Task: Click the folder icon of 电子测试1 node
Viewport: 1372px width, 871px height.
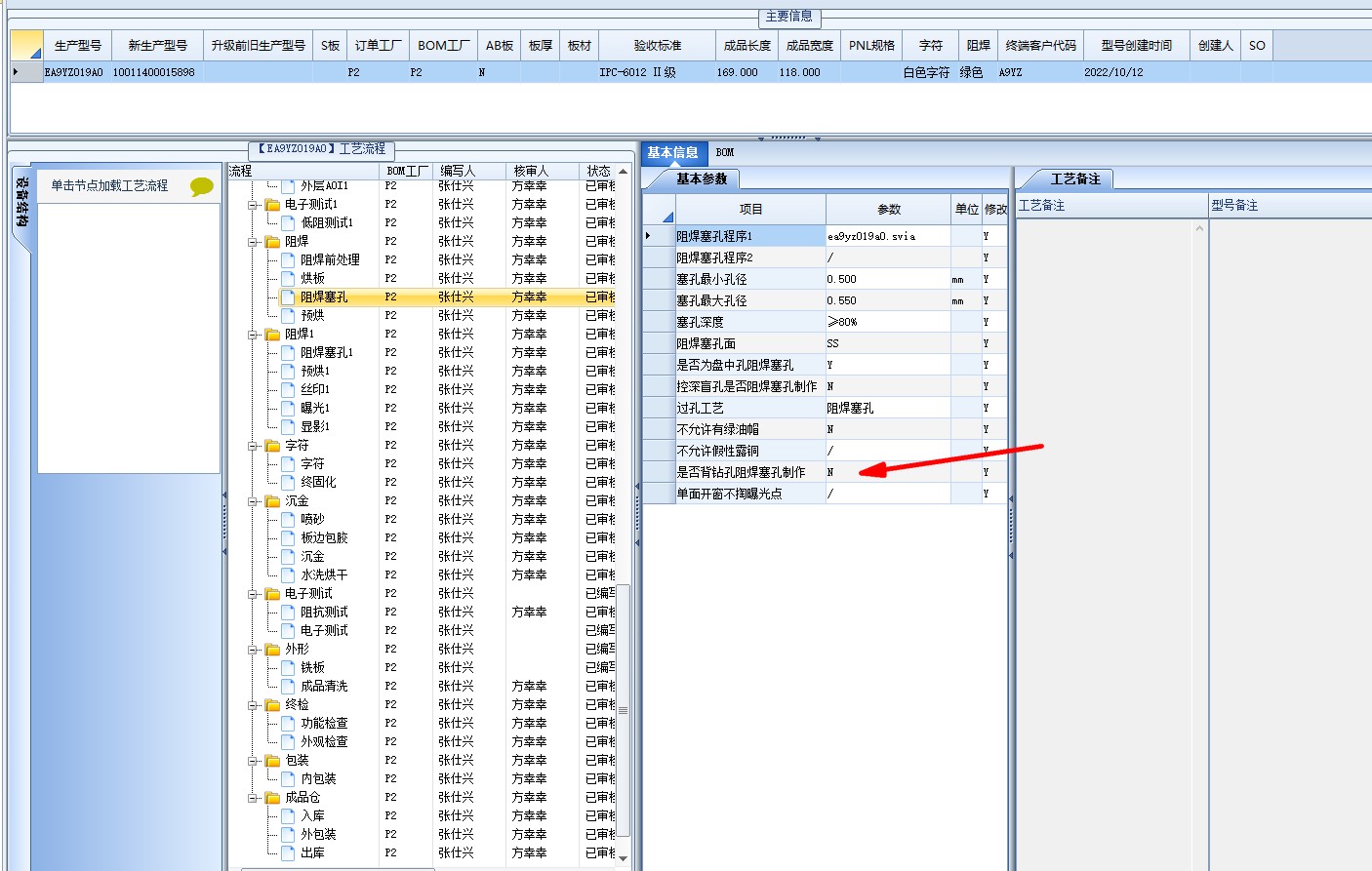Action: point(272,205)
